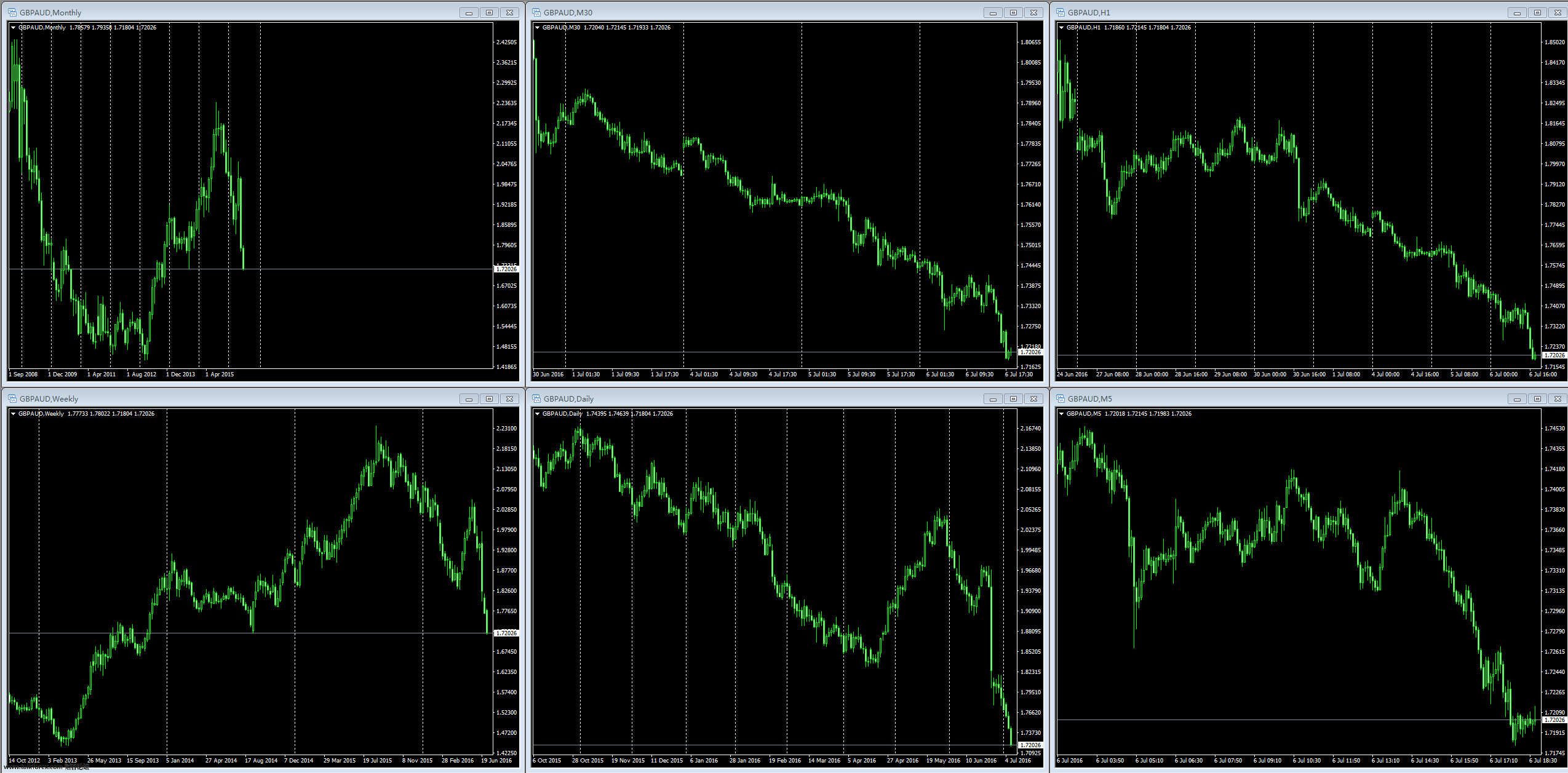Close the GBPAUD,Daily chart window
Screen dimensions: 1568x773
1033,398
